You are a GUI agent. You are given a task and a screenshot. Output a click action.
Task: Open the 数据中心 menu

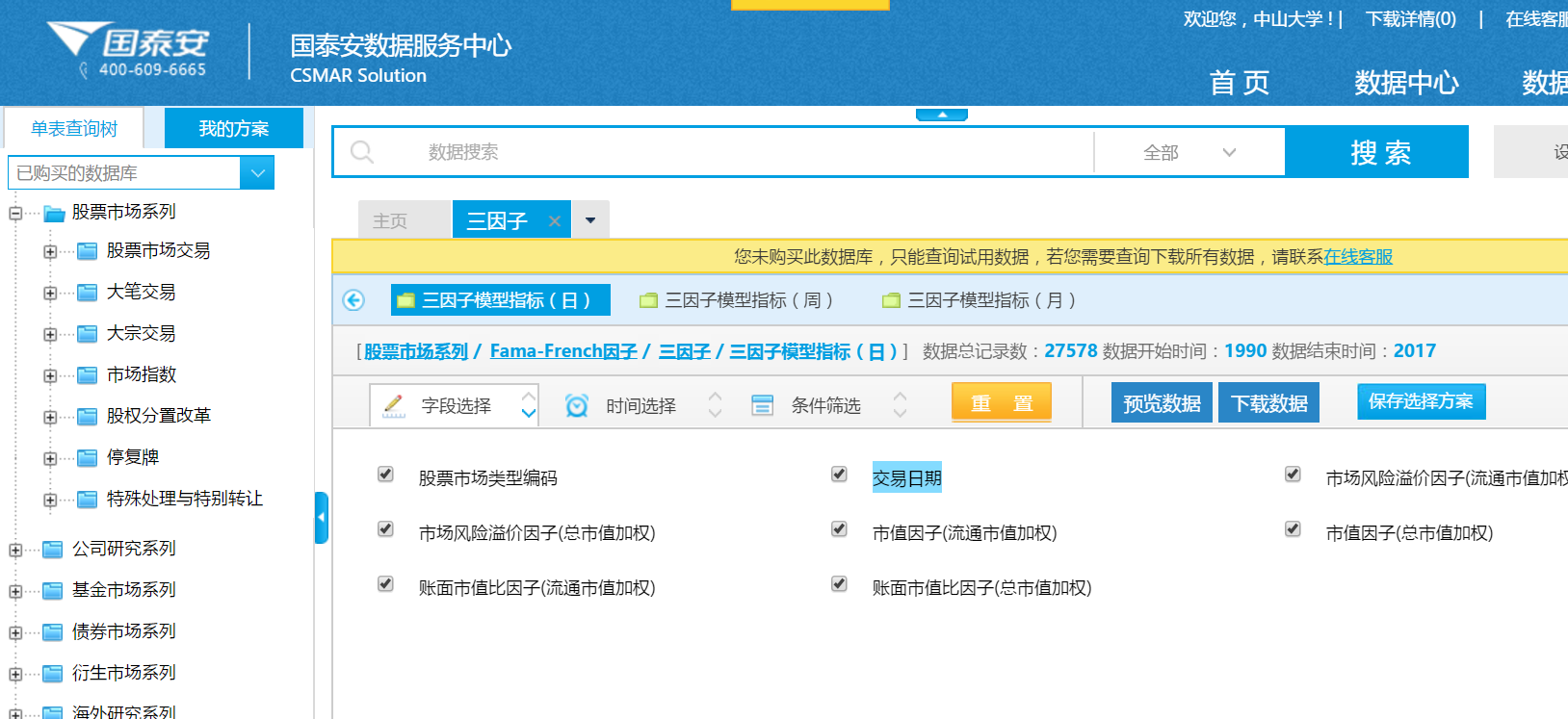coord(1406,83)
